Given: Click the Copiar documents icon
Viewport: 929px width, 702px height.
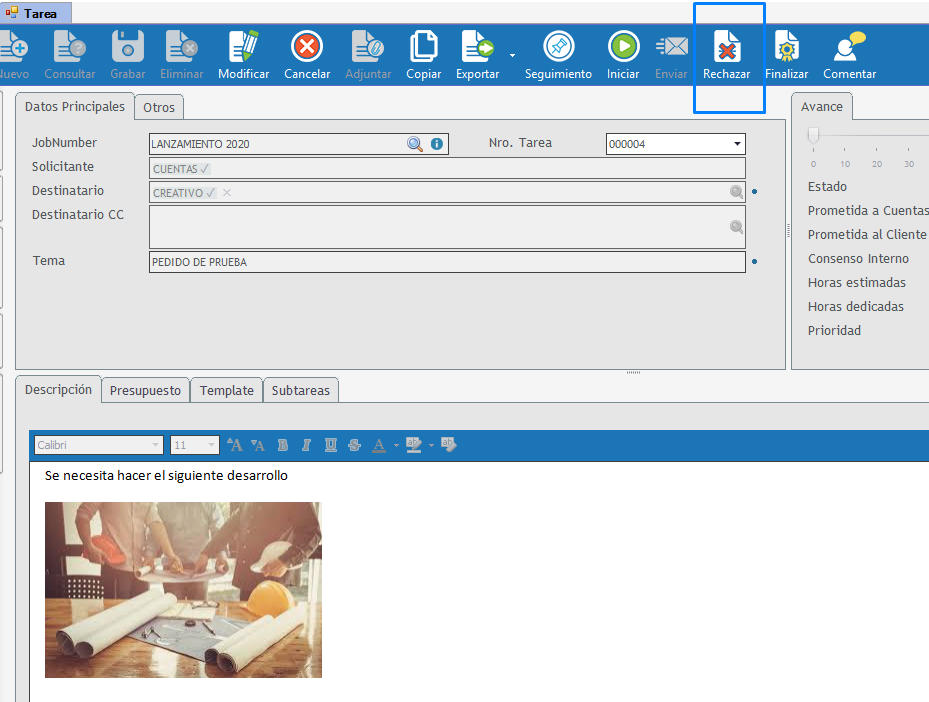Looking at the screenshot, I should (x=424, y=47).
